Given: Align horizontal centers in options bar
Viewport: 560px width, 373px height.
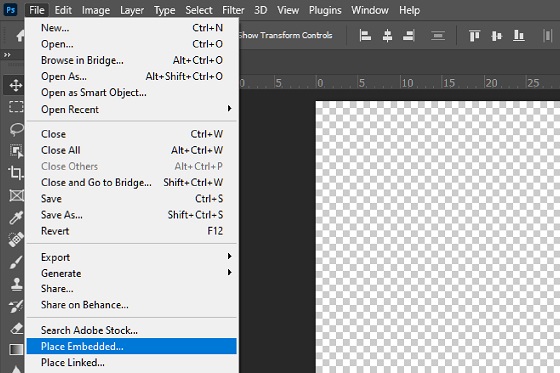Looking at the screenshot, I should (x=387, y=35).
